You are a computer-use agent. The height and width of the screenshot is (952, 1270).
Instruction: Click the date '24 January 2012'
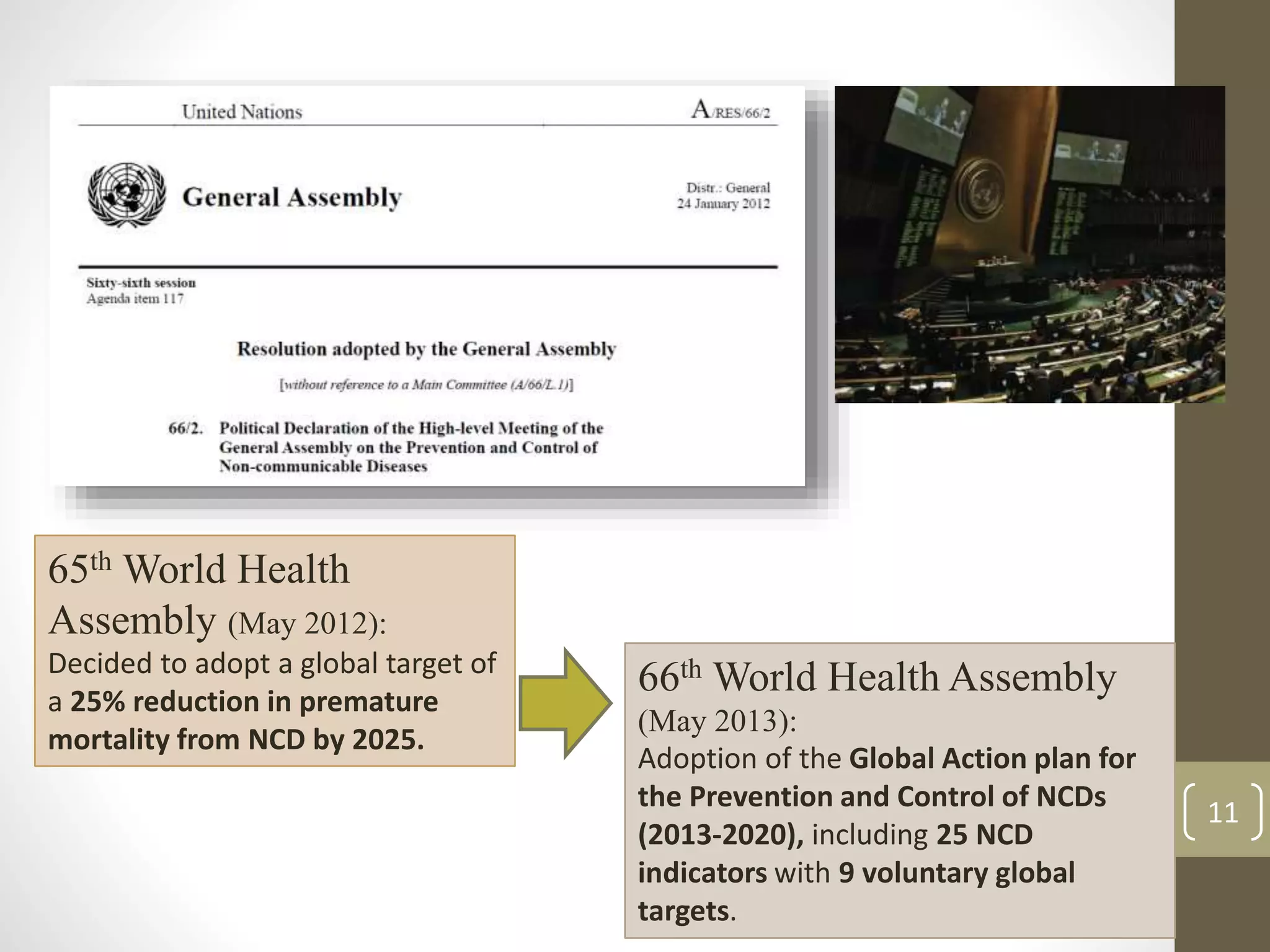[x=724, y=204]
